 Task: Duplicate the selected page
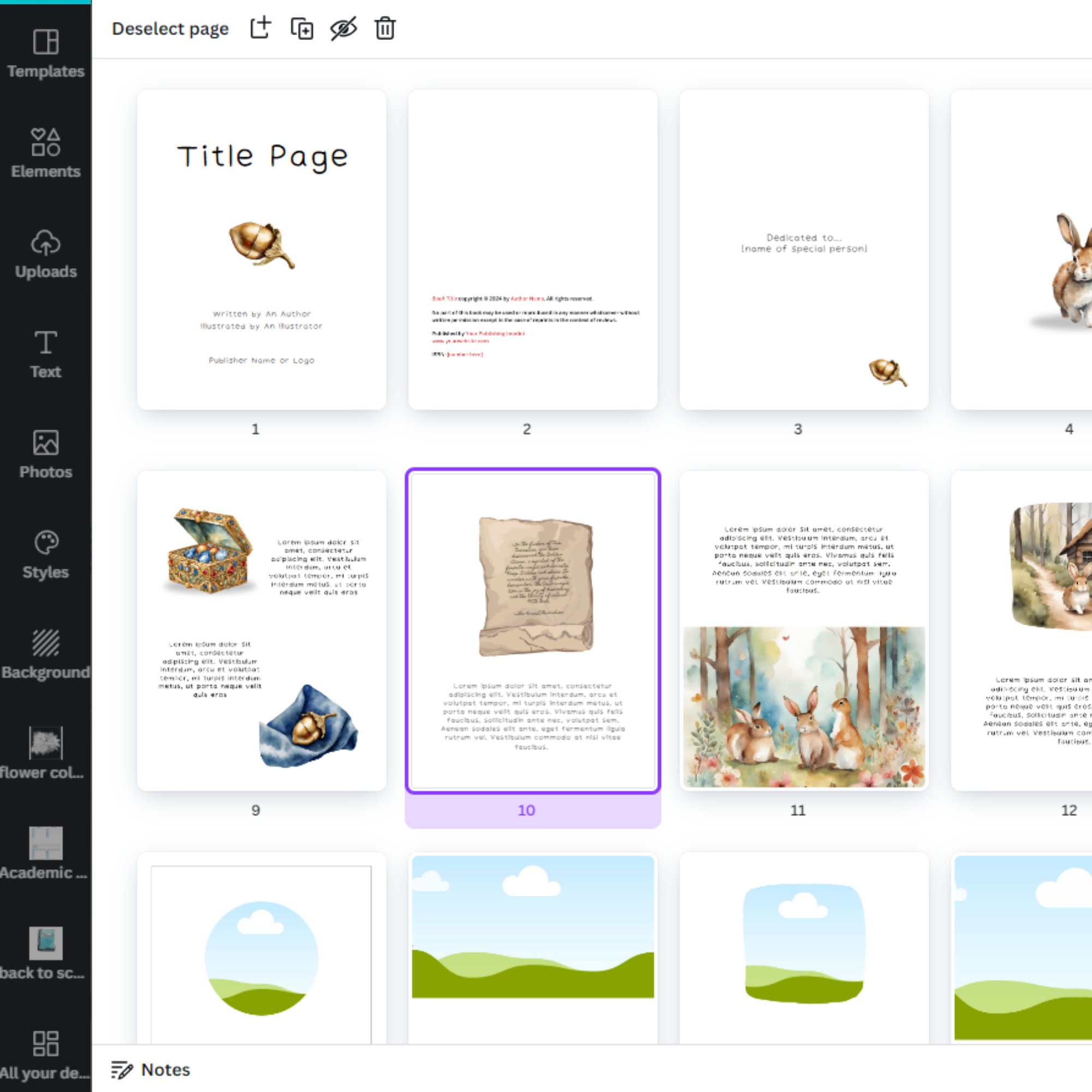(301, 29)
